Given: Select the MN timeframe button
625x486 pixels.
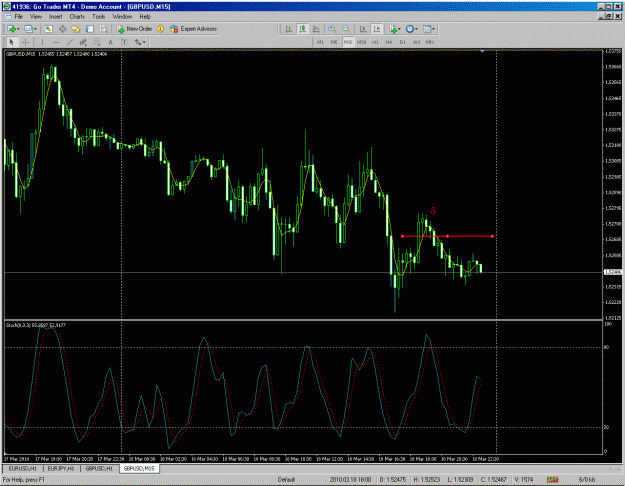Looking at the screenshot, I should (x=430, y=42).
